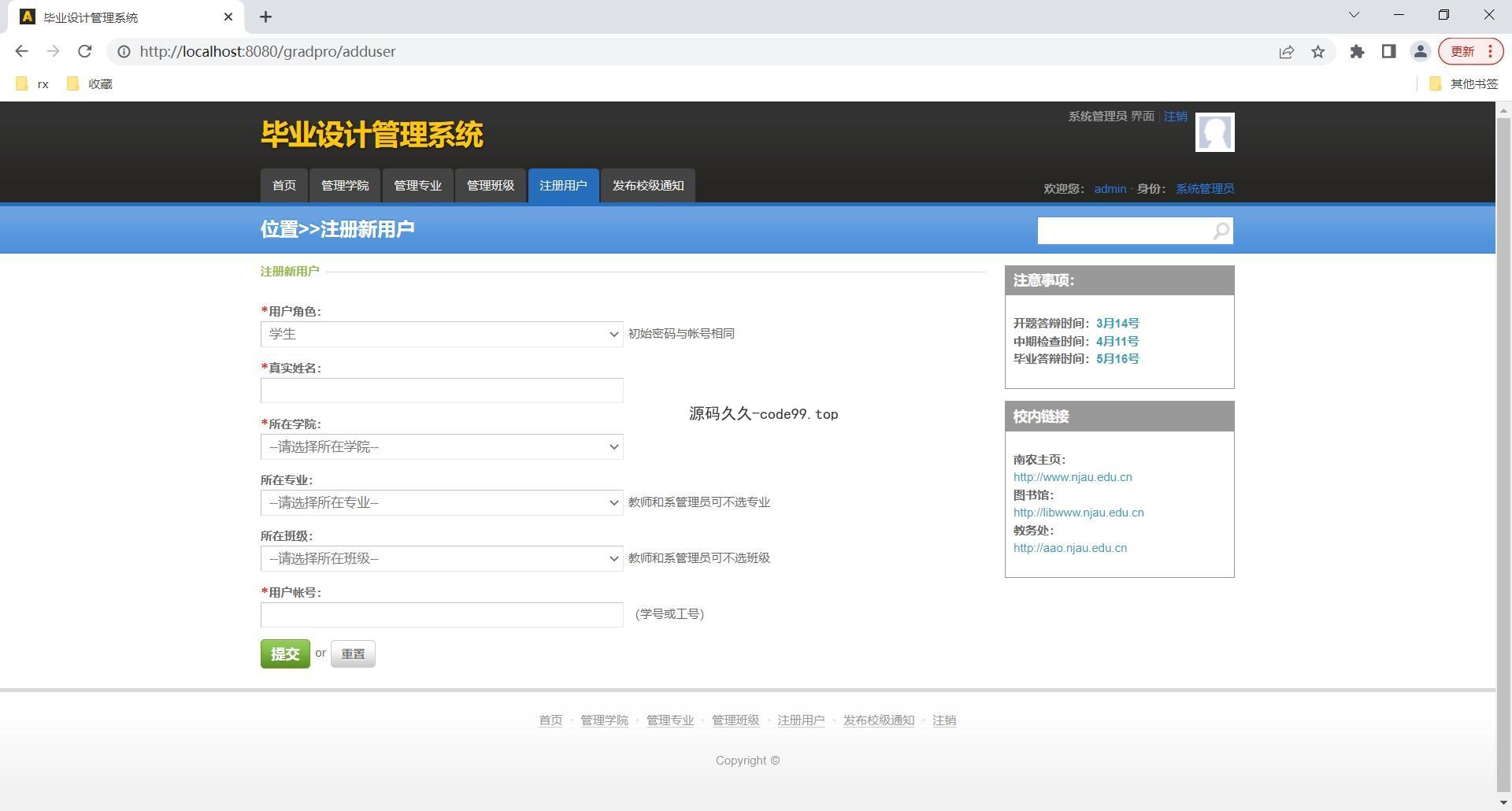Open the 管理班级 navigation tab
This screenshot has width=1512, height=811.
(x=491, y=186)
